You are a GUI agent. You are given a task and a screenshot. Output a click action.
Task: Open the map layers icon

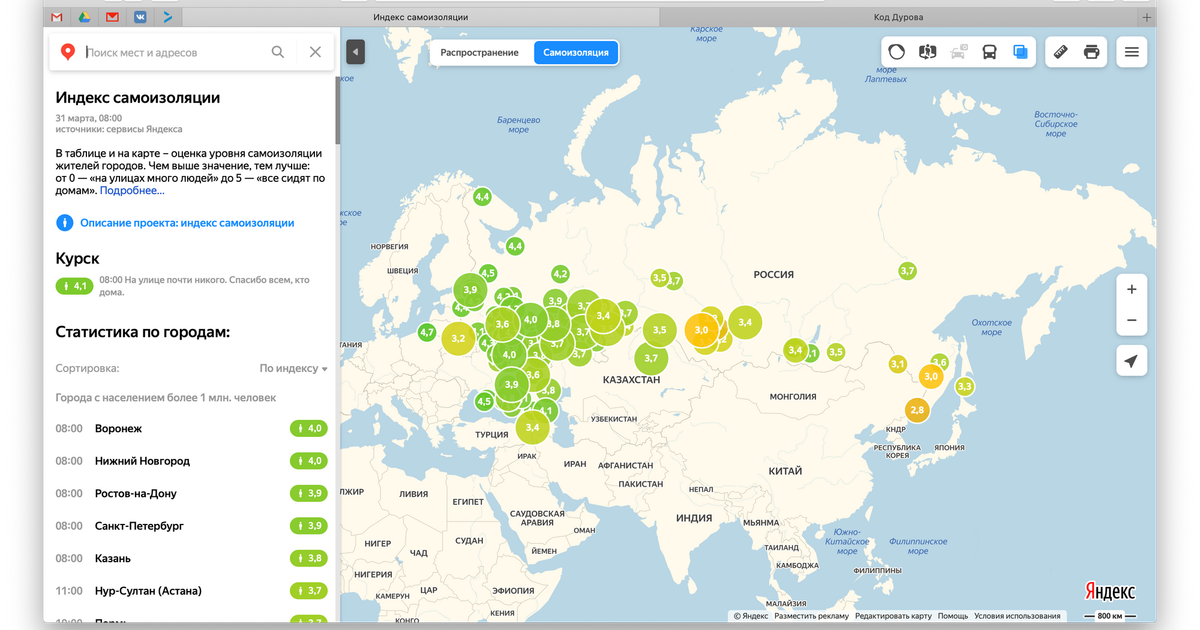[x=1020, y=52]
